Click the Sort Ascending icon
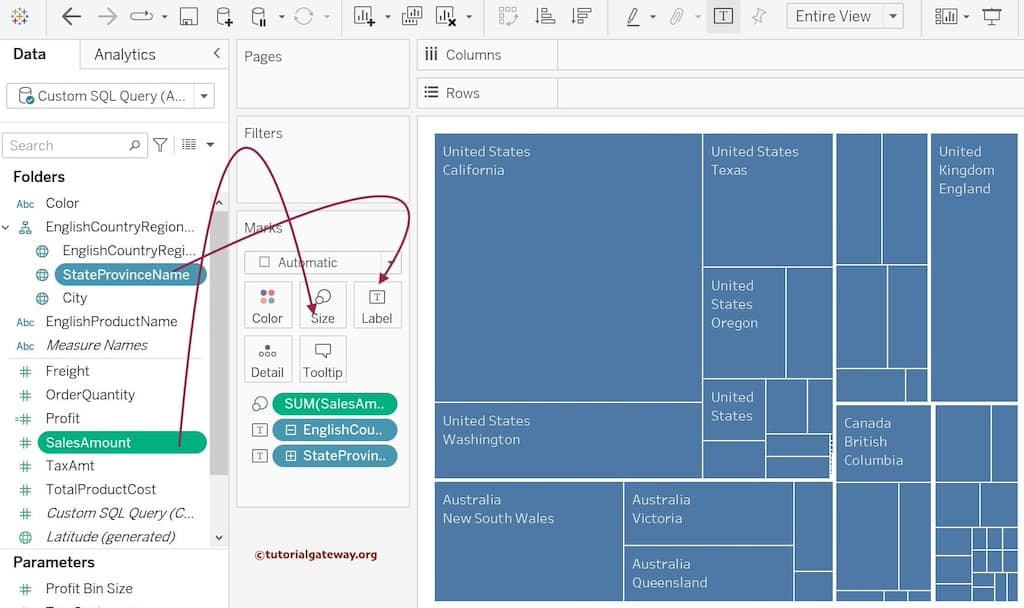The width and height of the screenshot is (1024, 608). point(545,16)
